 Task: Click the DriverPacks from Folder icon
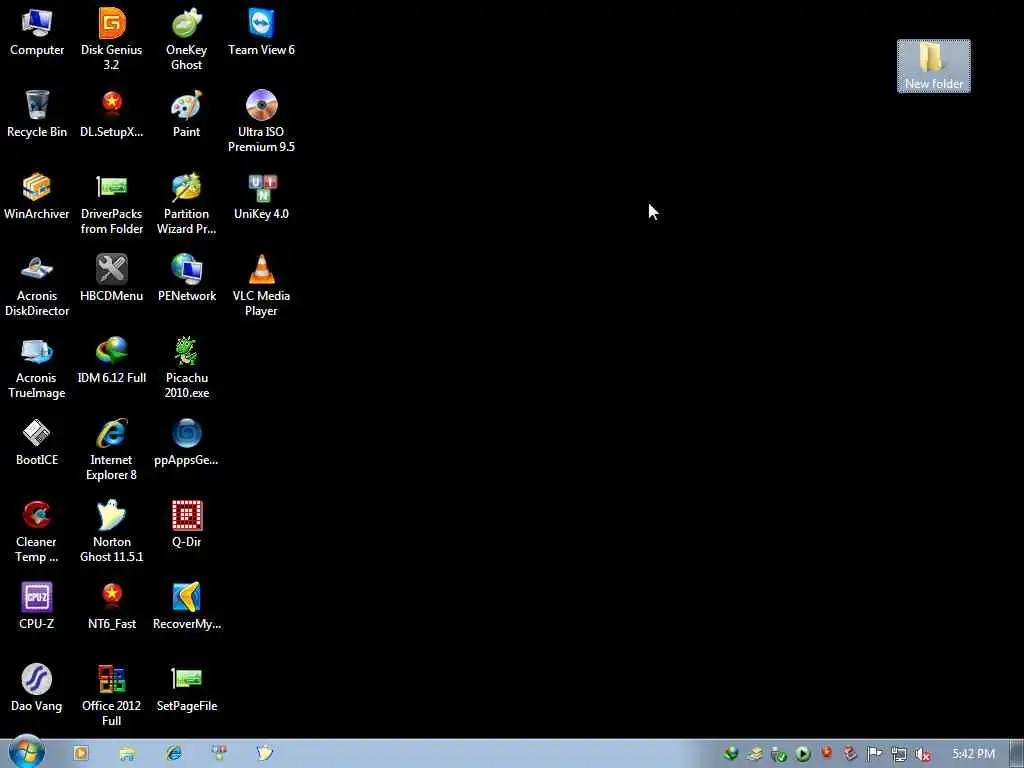click(112, 204)
